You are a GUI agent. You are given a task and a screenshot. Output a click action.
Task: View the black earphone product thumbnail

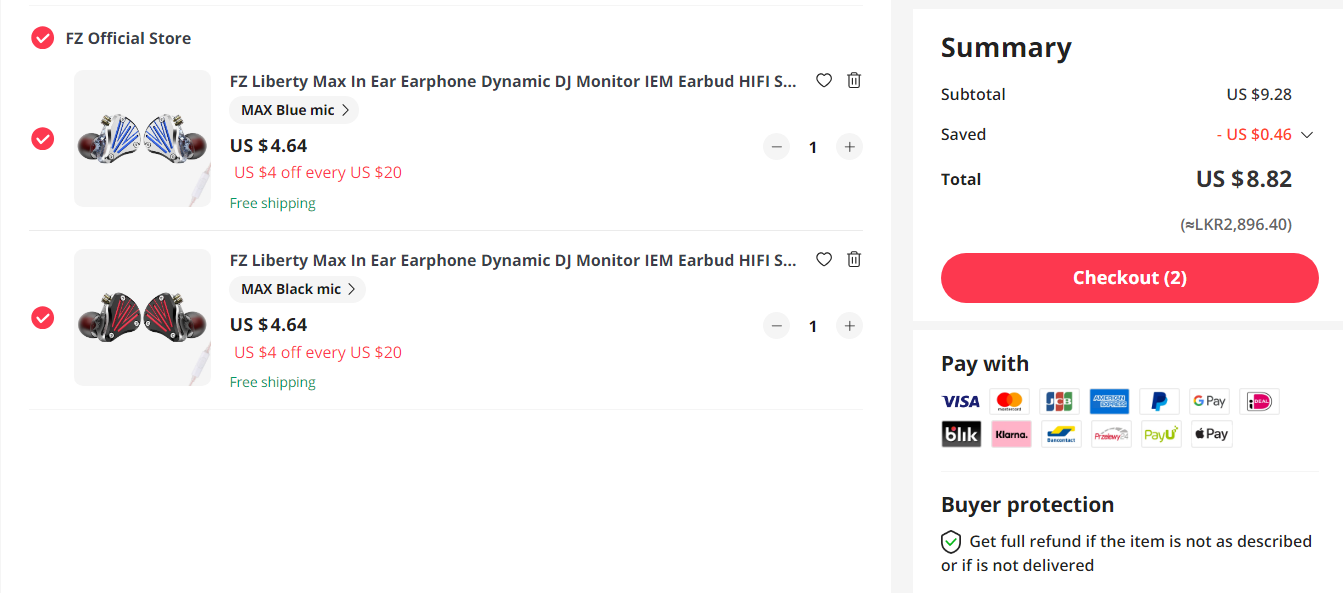(x=143, y=318)
